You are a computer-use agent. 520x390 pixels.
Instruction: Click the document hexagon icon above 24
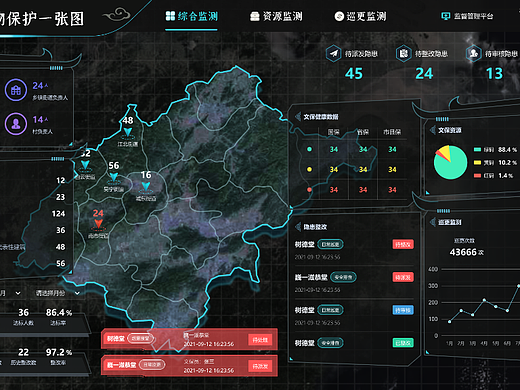pyautogui.click(x=404, y=53)
